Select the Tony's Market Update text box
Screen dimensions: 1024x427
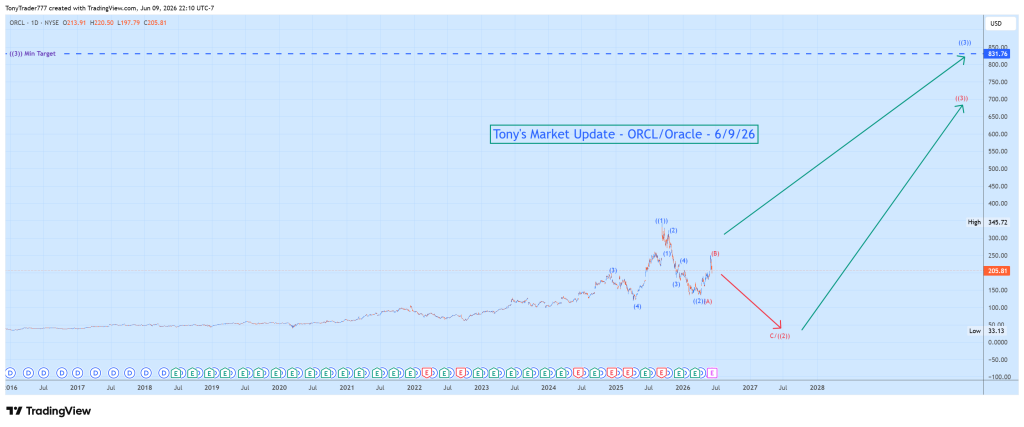[x=624, y=134]
